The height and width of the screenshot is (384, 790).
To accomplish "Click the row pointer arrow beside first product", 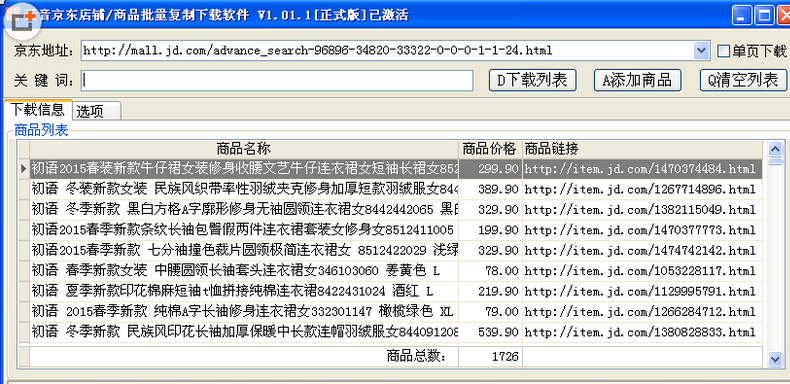I will [24, 169].
